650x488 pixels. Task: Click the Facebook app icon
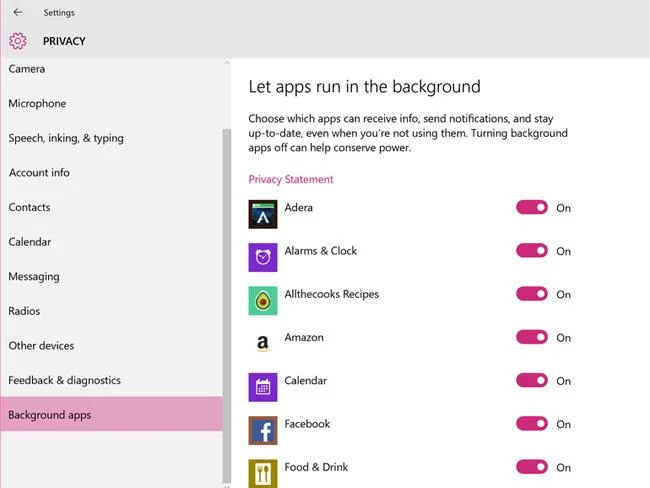coord(263,430)
